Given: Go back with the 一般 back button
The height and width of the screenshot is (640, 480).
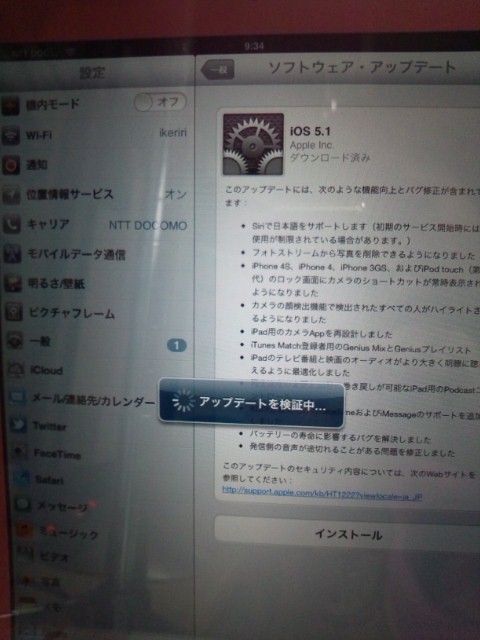Looking at the screenshot, I should click(218, 70).
